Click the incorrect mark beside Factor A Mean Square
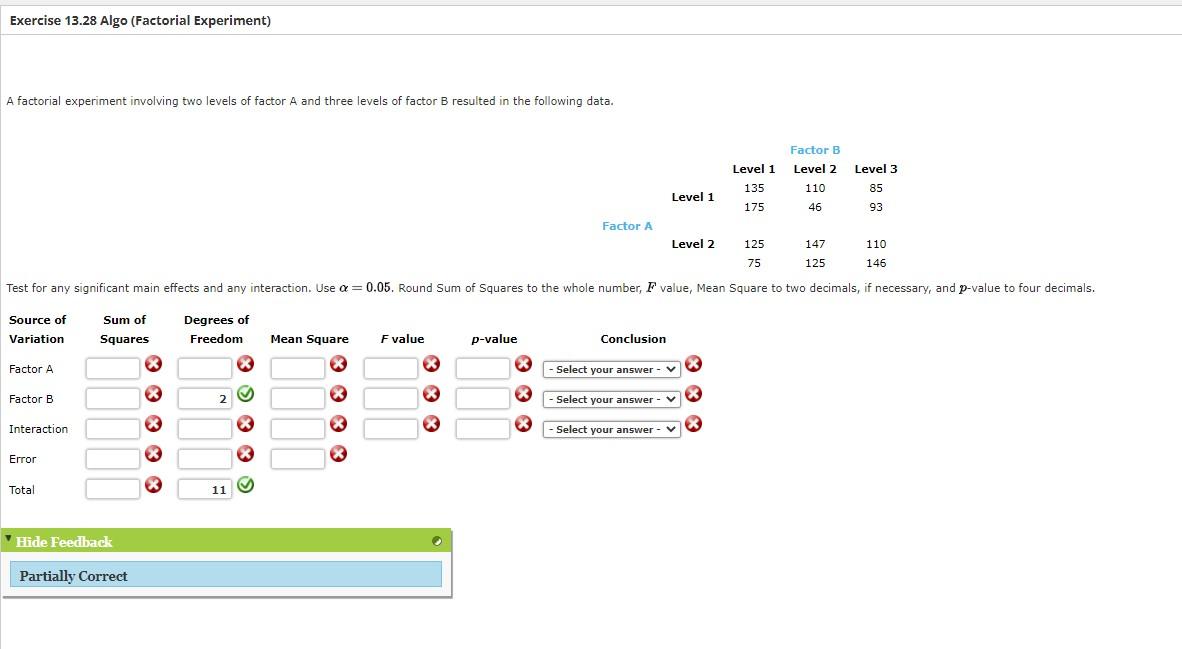Image resolution: width=1182 pixels, height=649 pixels. pos(338,363)
